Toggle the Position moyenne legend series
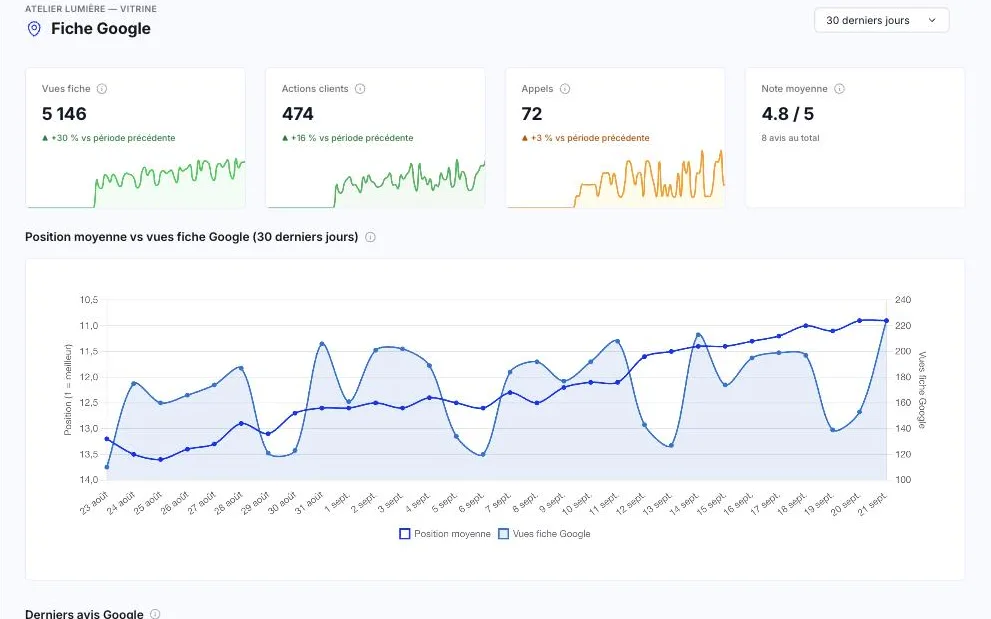Image resolution: width=991 pixels, height=619 pixels. coord(445,534)
